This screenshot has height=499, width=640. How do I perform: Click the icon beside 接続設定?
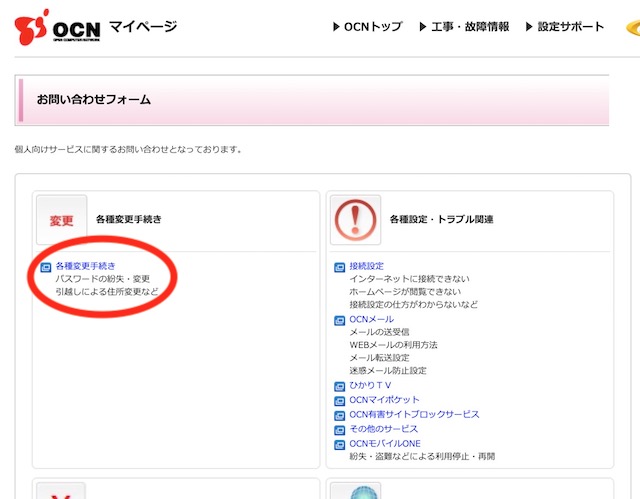(340, 267)
